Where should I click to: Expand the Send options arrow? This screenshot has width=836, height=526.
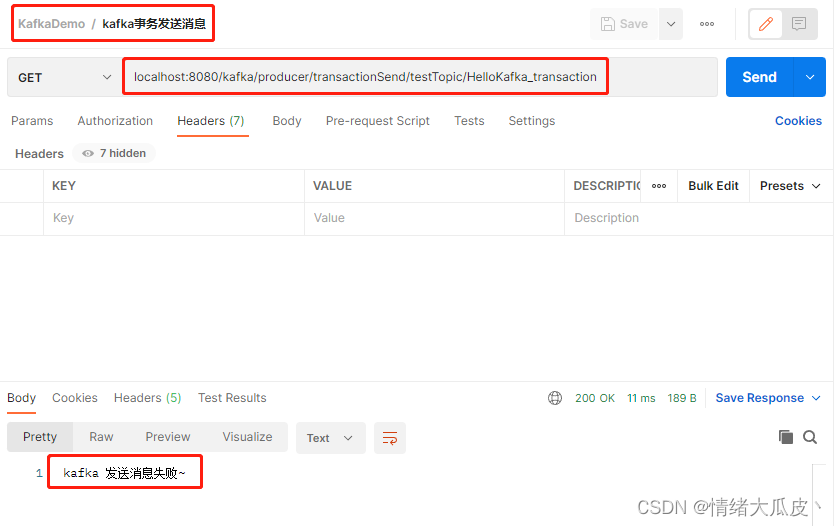[810, 77]
